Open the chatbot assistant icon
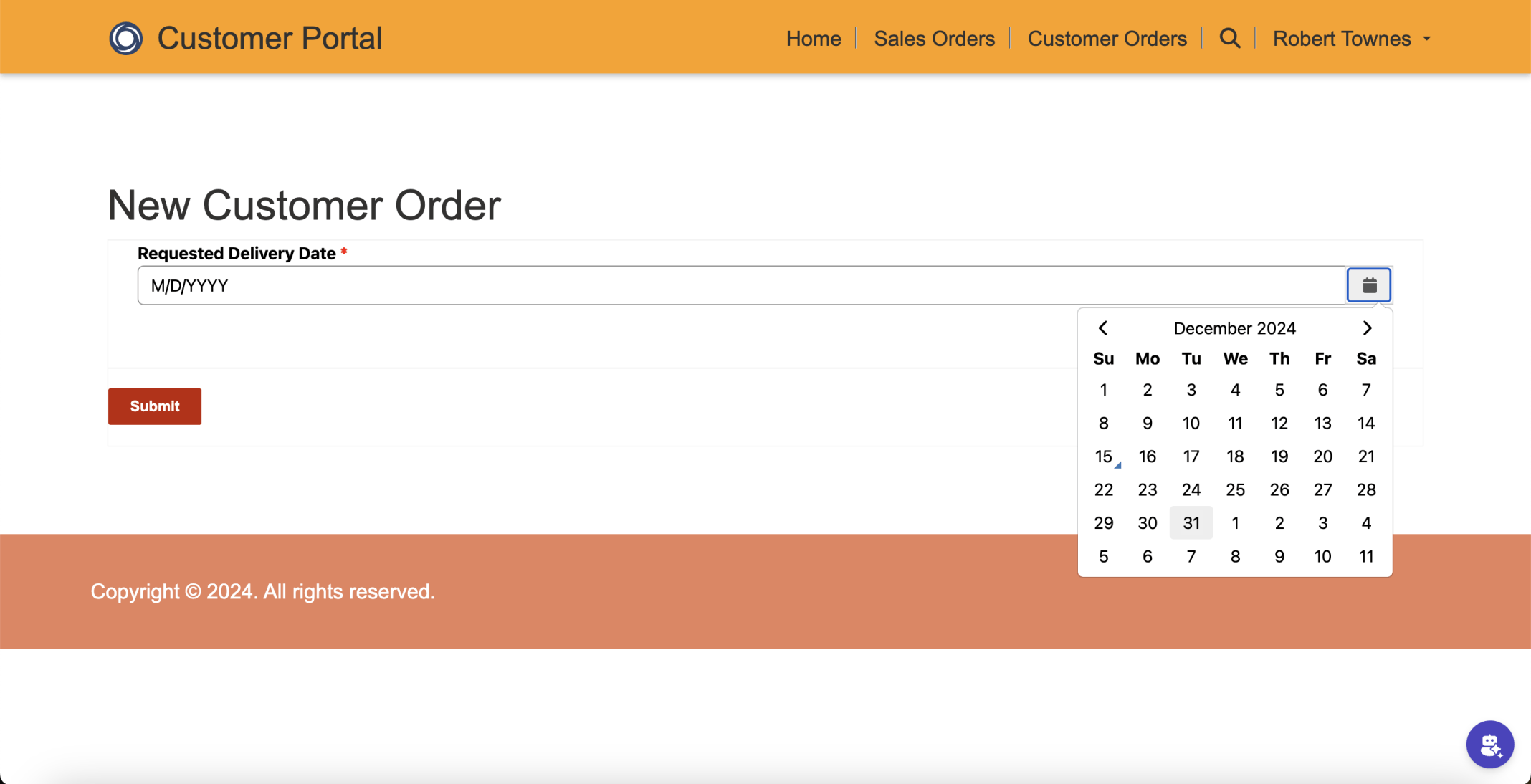This screenshot has height=784, width=1531. pyautogui.click(x=1489, y=745)
